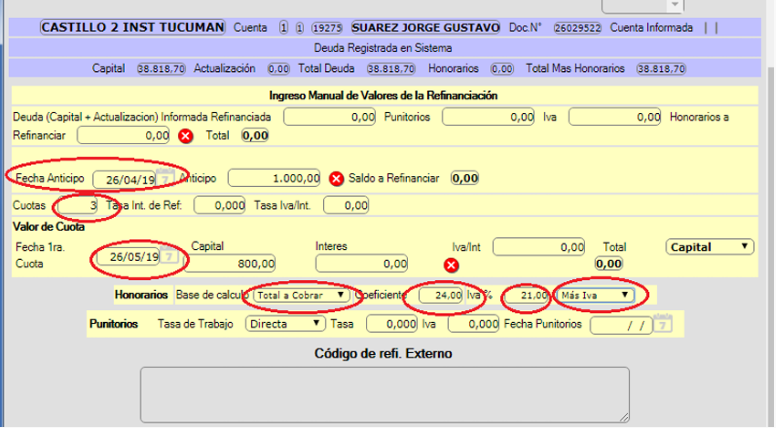This screenshot has width=776, height=428.
Task: Open the Base de calculo dropdown
Action: point(303,295)
